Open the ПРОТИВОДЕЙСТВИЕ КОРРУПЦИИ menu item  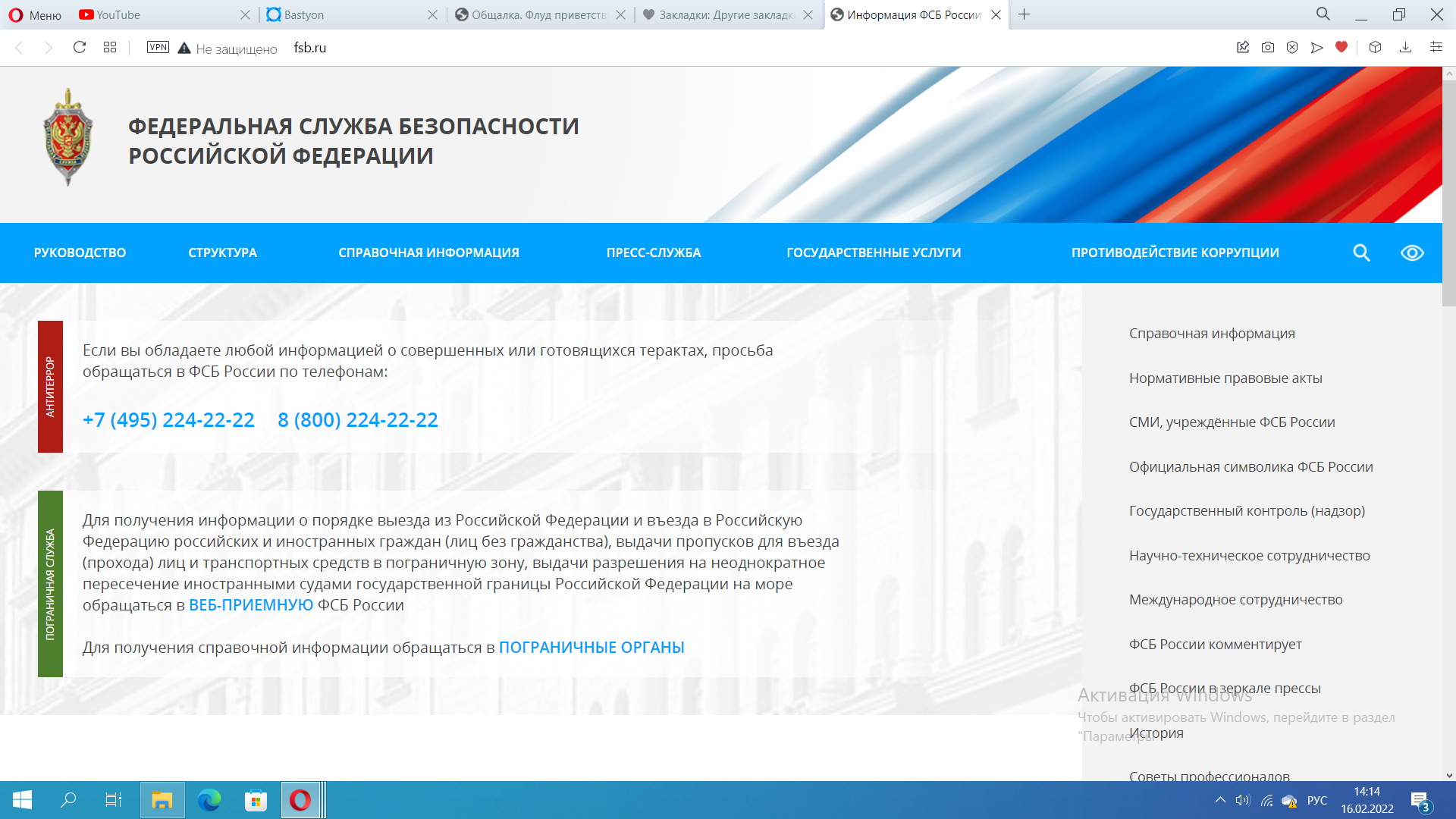pos(1175,253)
